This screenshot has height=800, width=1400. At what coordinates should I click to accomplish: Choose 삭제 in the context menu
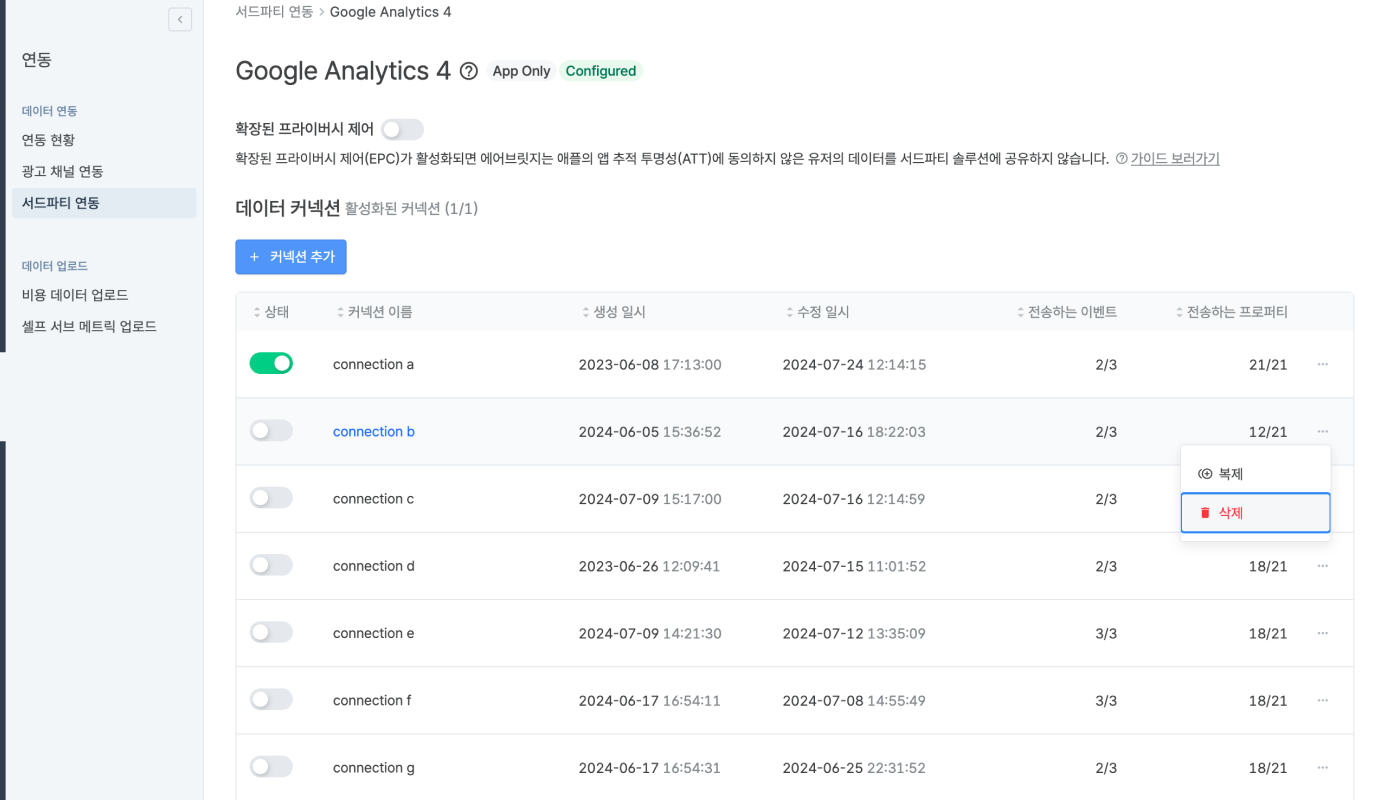1255,513
